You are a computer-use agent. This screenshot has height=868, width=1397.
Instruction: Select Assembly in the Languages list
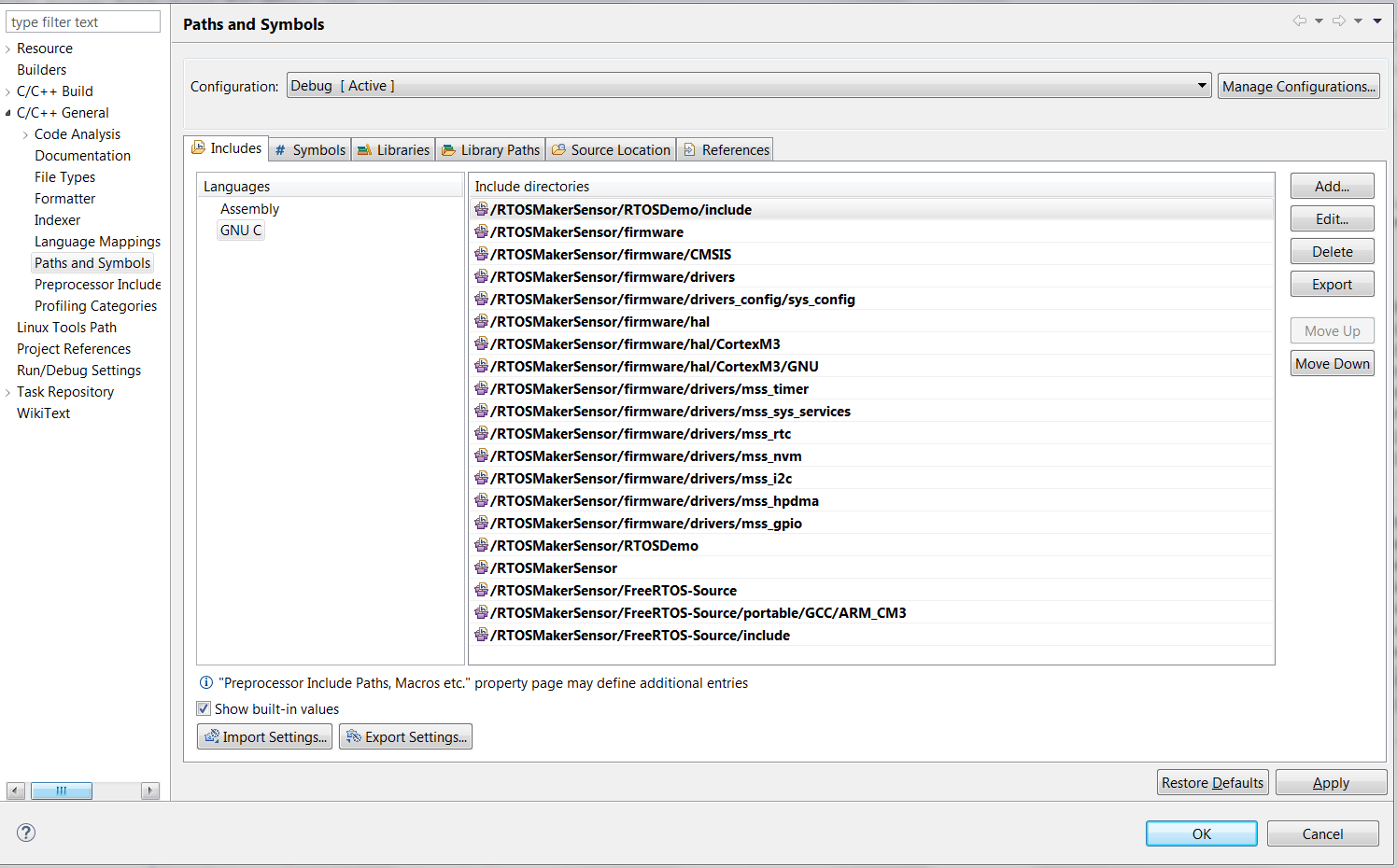coord(249,209)
